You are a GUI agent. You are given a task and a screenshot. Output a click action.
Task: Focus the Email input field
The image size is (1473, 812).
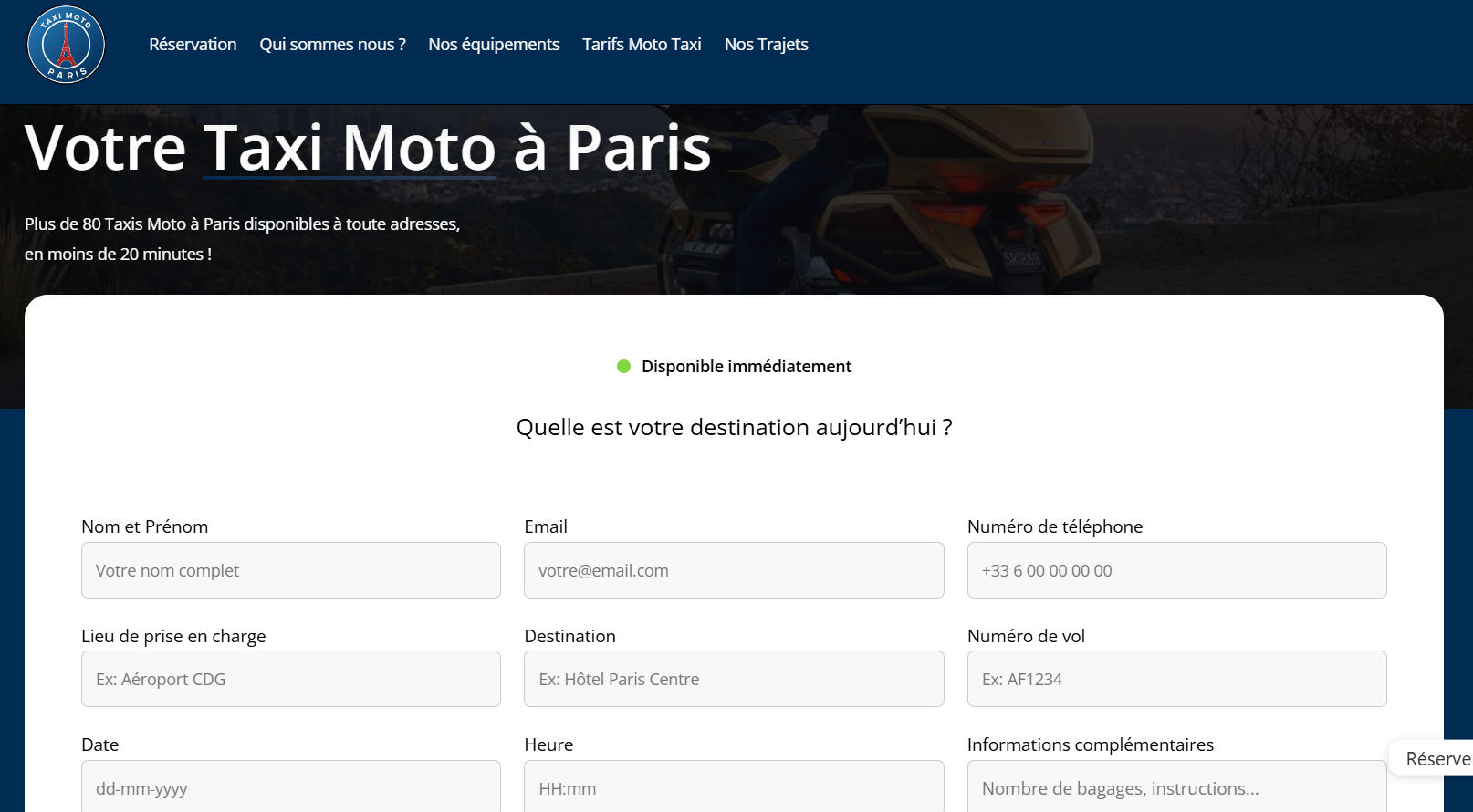point(734,570)
